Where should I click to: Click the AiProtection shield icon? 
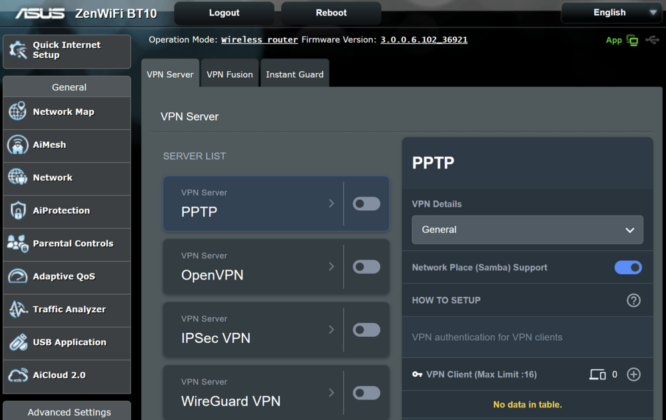click(17, 210)
